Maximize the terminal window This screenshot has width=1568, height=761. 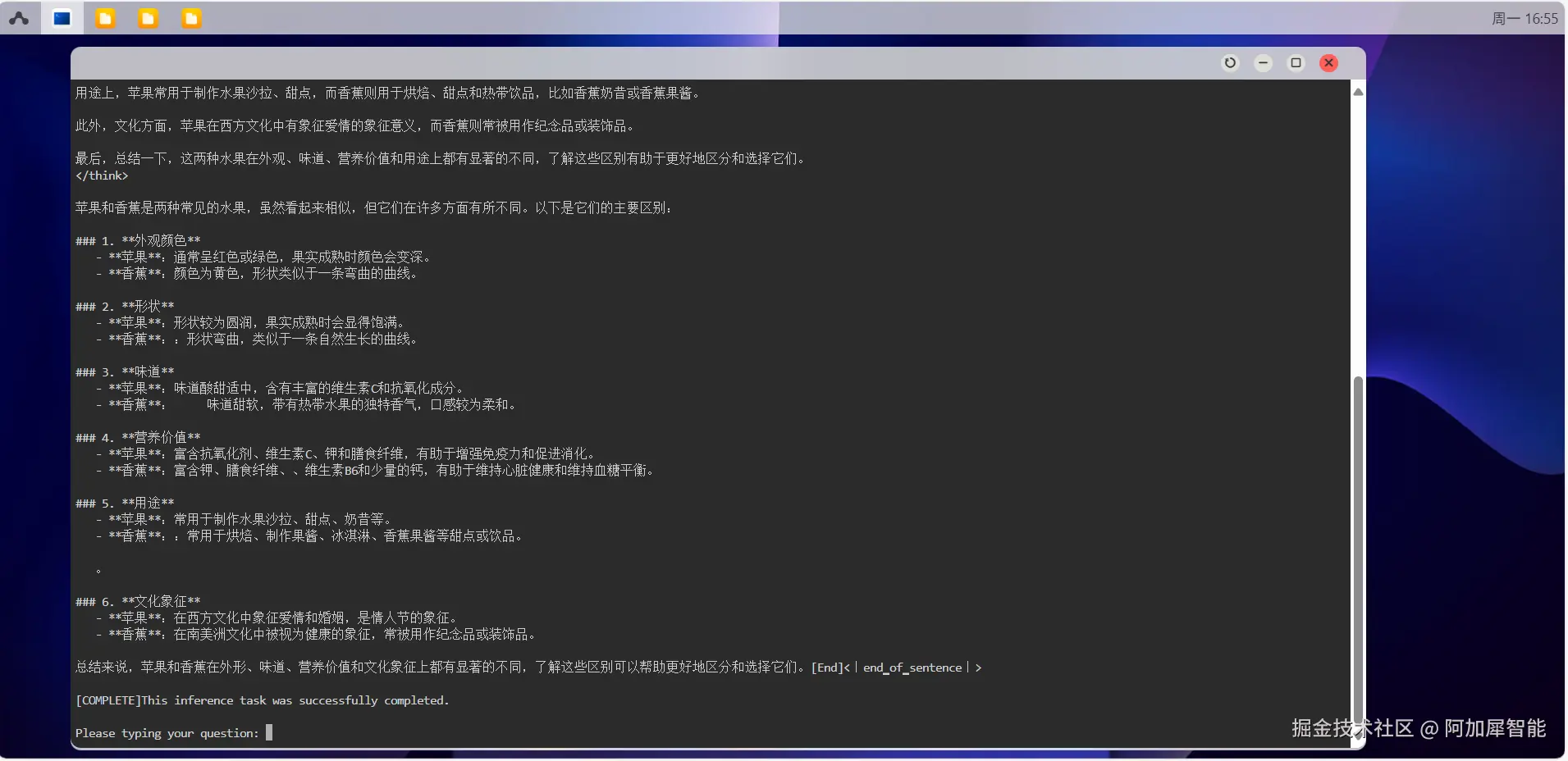1296,63
